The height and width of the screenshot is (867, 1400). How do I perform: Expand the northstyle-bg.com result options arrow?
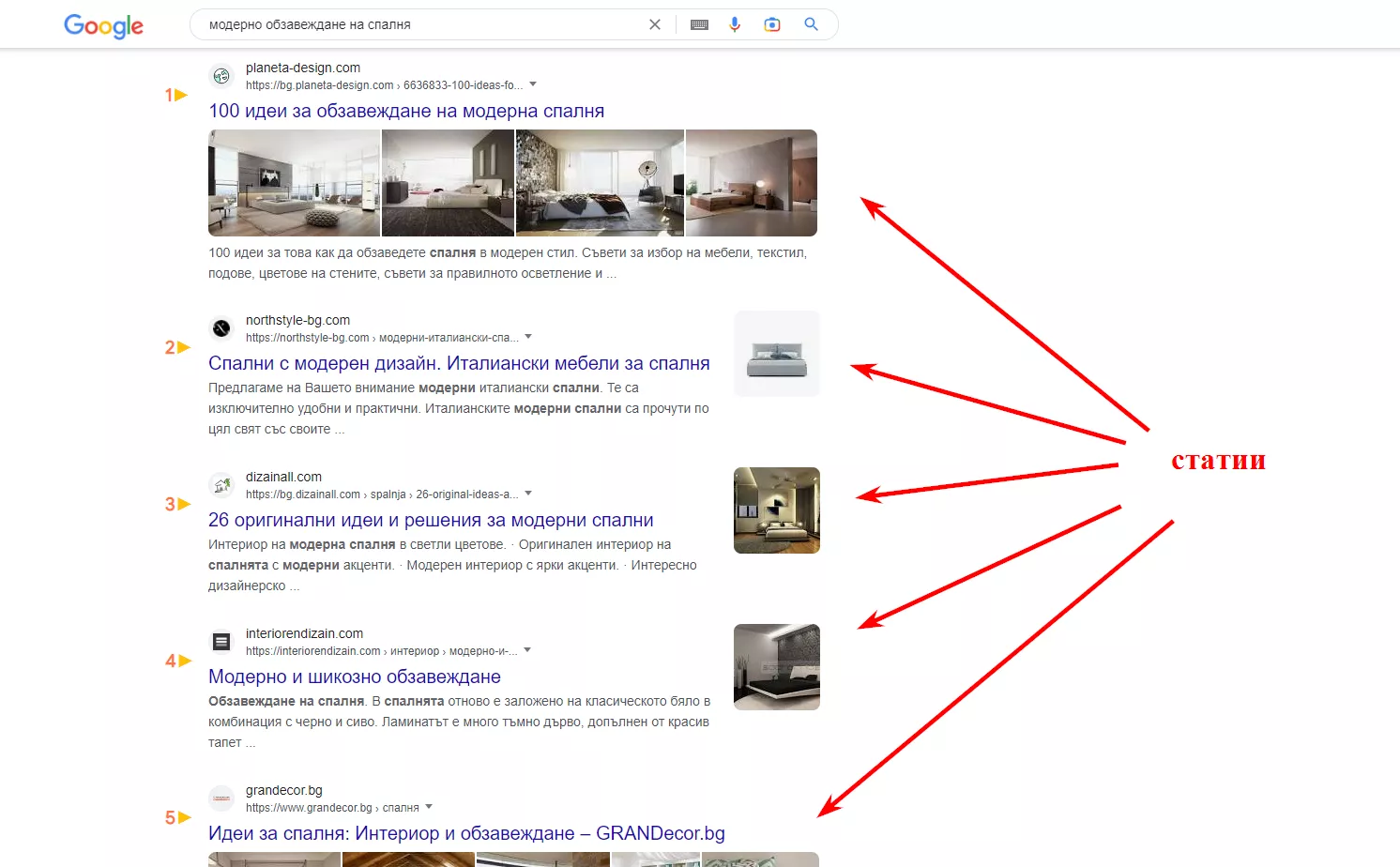coord(528,337)
